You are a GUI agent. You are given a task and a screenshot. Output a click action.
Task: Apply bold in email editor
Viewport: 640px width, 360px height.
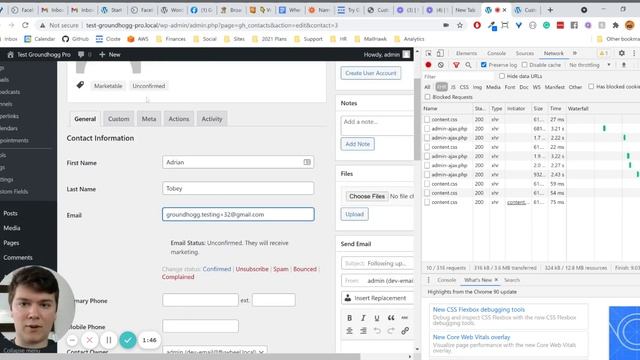[349, 318]
